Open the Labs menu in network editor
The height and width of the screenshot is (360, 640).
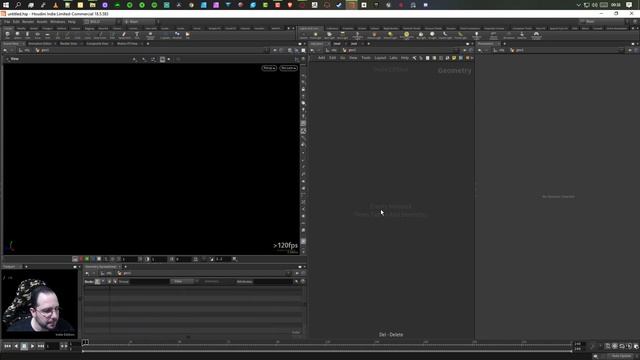click(393, 58)
